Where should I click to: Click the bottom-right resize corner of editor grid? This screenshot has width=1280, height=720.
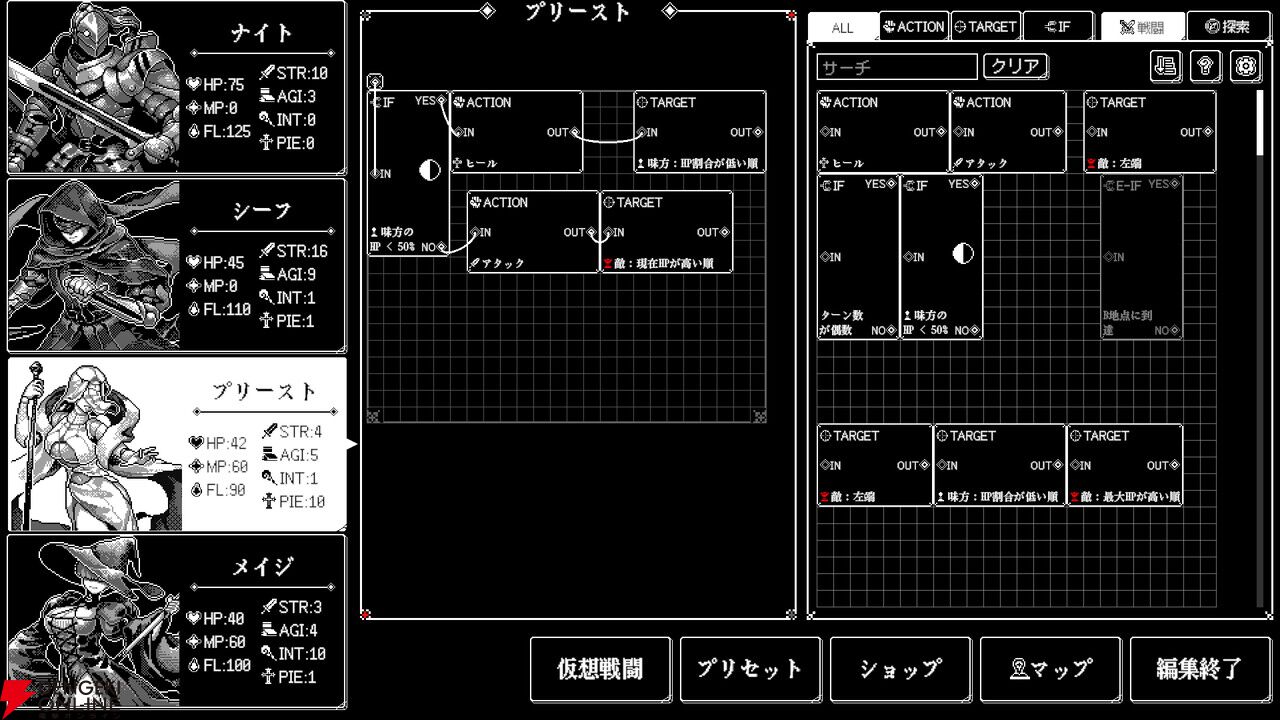[760, 416]
